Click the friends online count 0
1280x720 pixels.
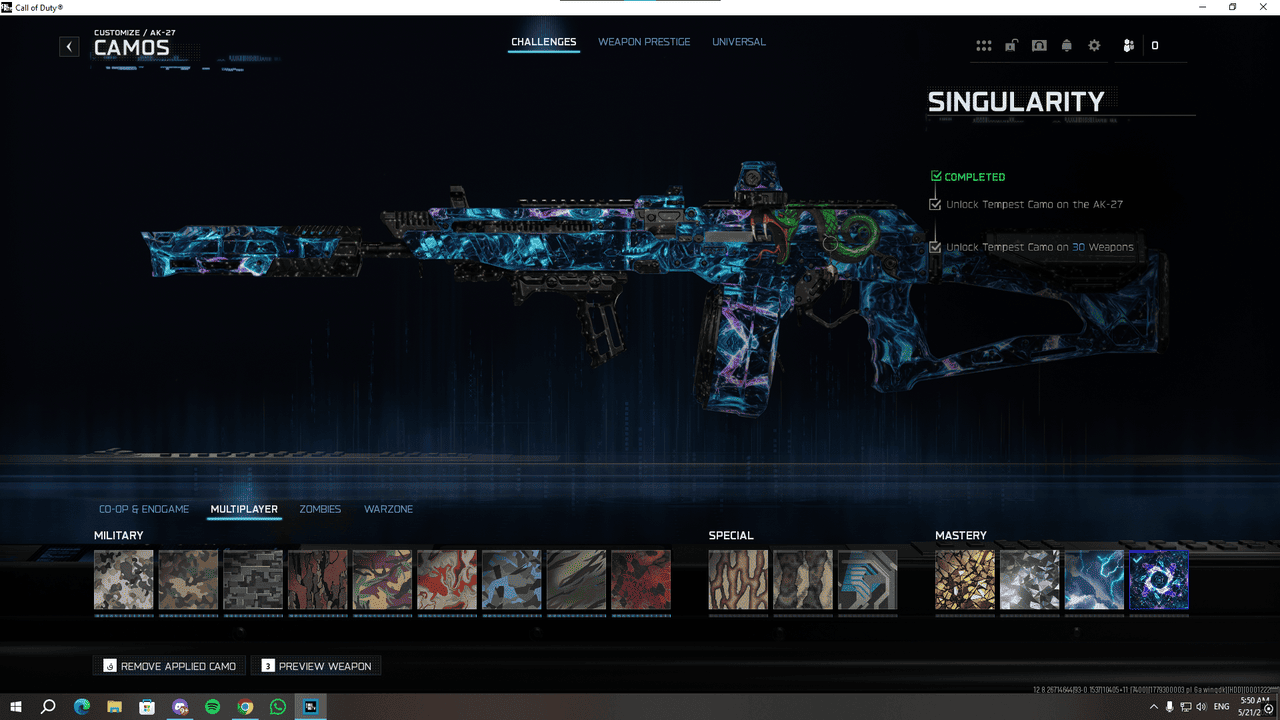(1155, 46)
